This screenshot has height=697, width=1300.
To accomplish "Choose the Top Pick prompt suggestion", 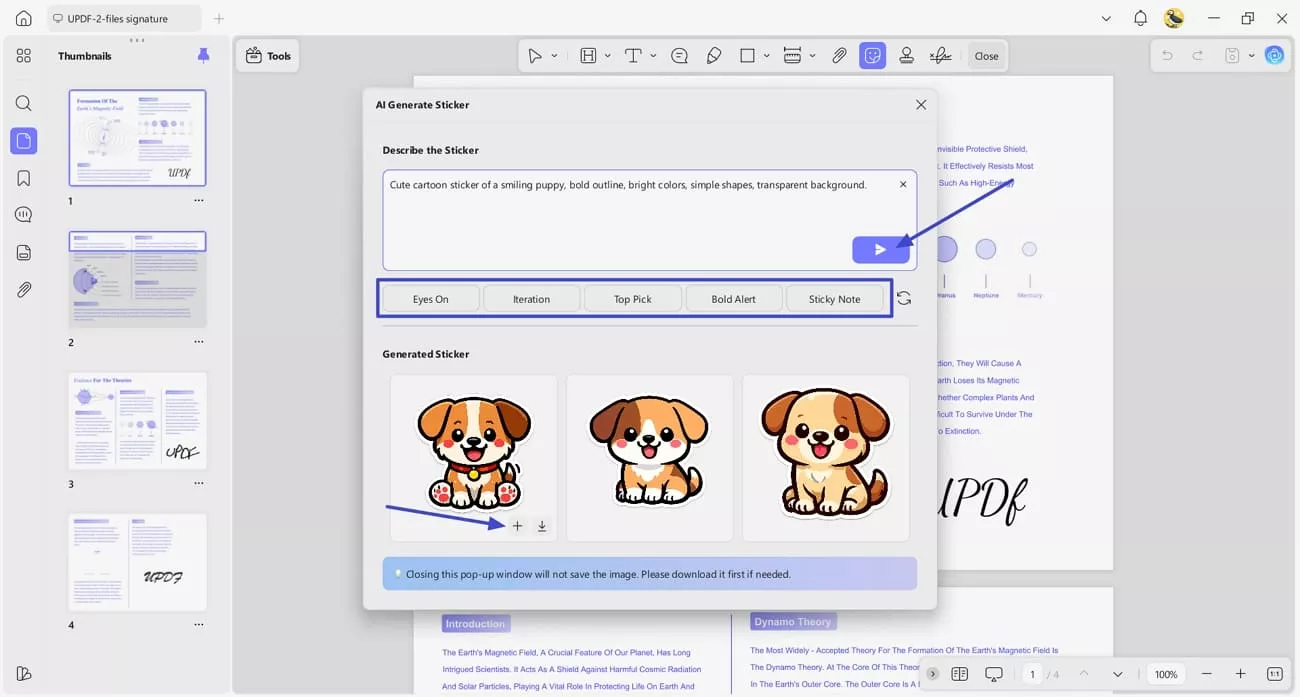I will tap(633, 299).
